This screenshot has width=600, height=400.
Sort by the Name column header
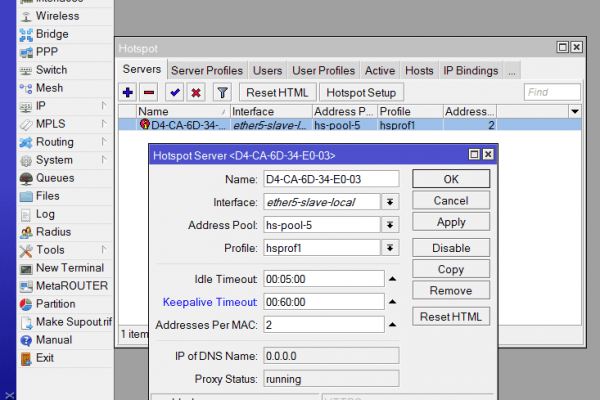(183, 111)
